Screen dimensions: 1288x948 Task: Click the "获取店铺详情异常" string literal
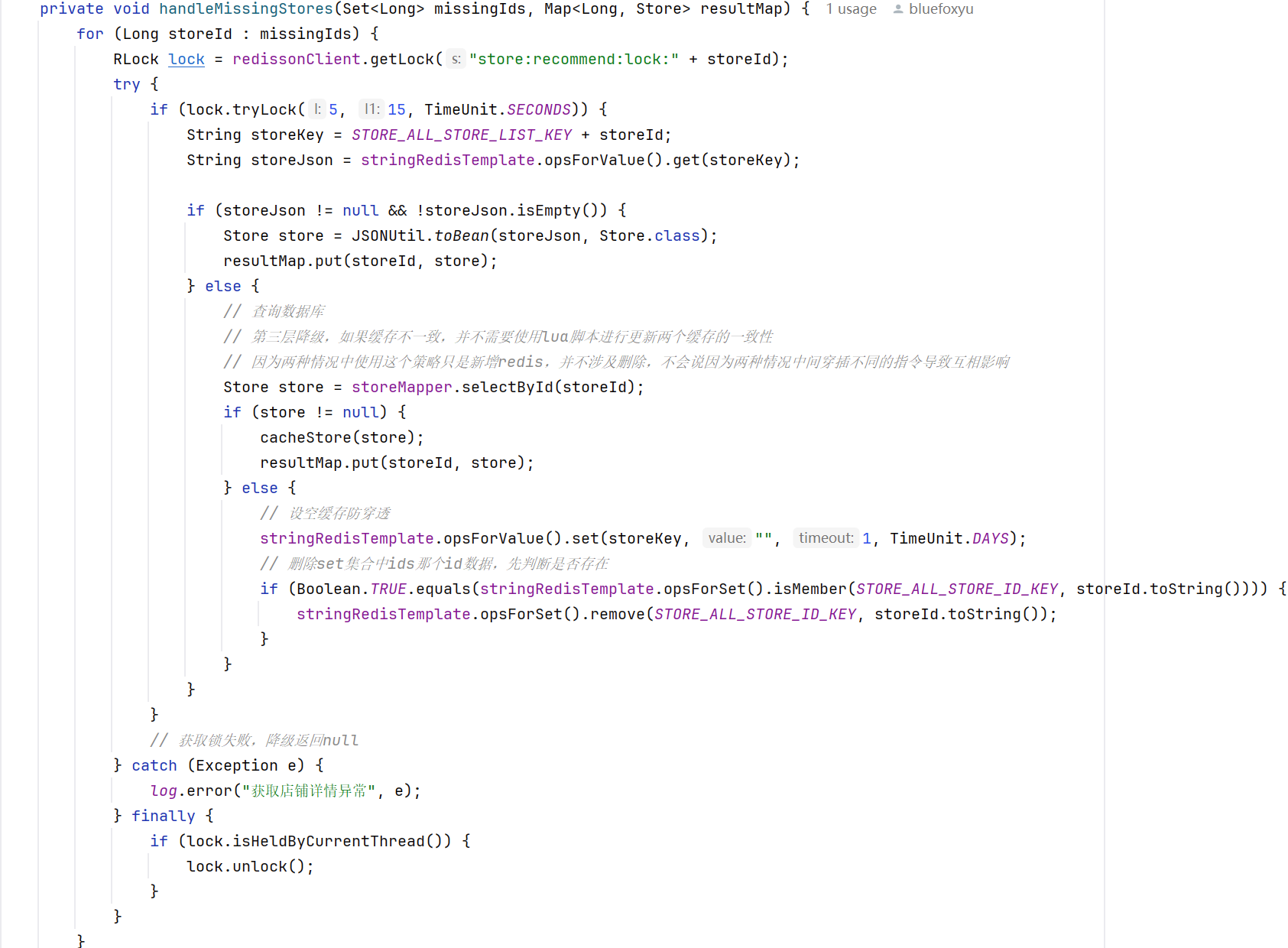point(309,791)
